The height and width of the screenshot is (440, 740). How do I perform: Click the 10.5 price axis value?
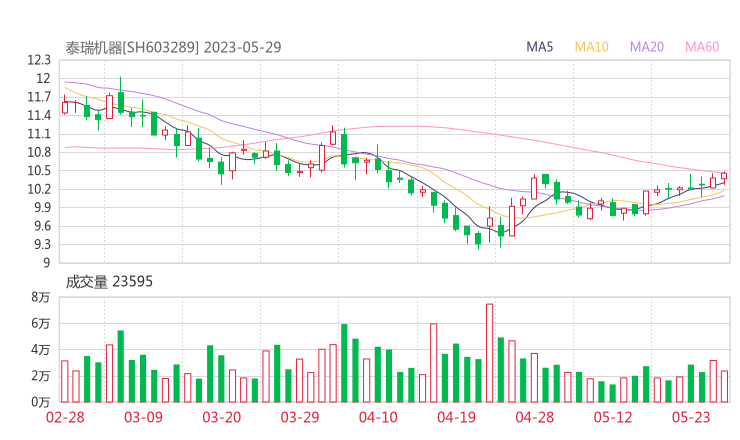[39, 171]
